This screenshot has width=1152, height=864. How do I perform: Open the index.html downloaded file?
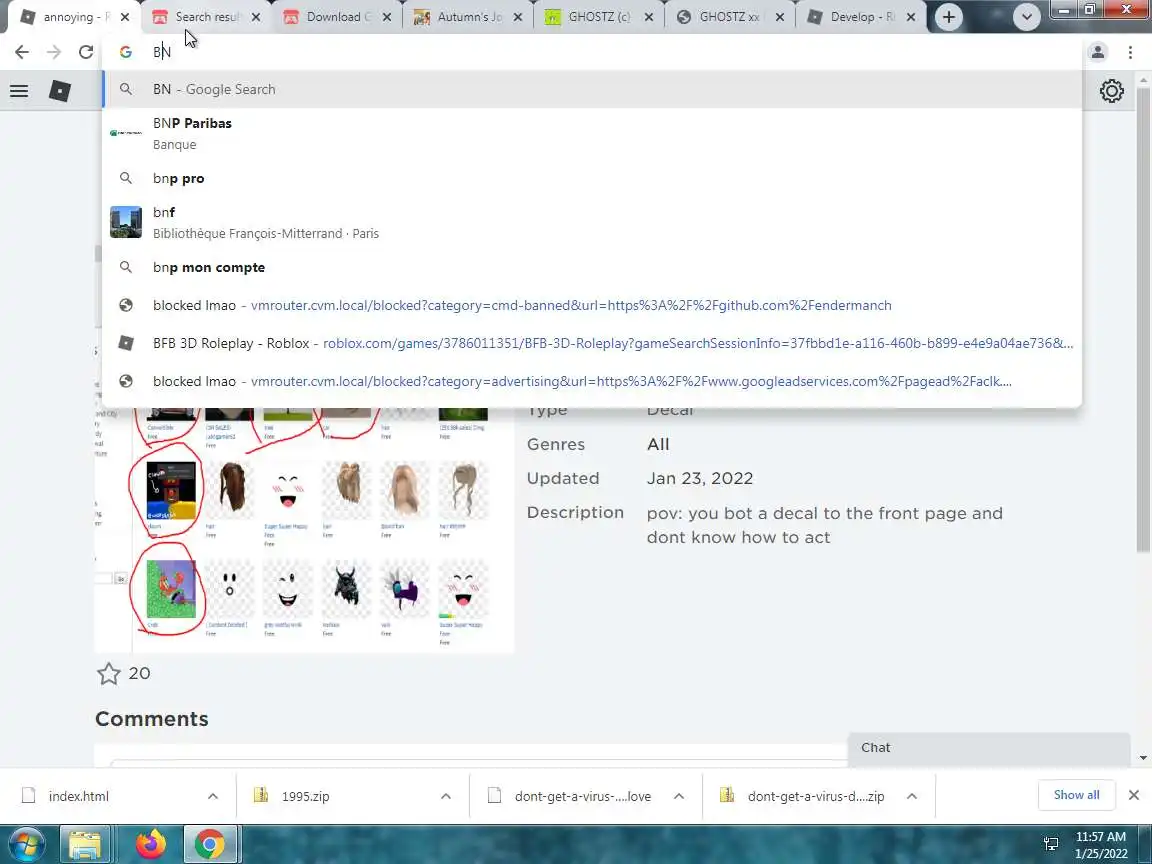pos(79,796)
